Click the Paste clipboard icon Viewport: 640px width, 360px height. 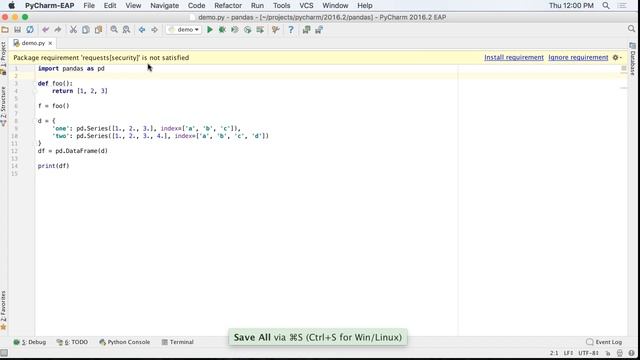pos(98,30)
